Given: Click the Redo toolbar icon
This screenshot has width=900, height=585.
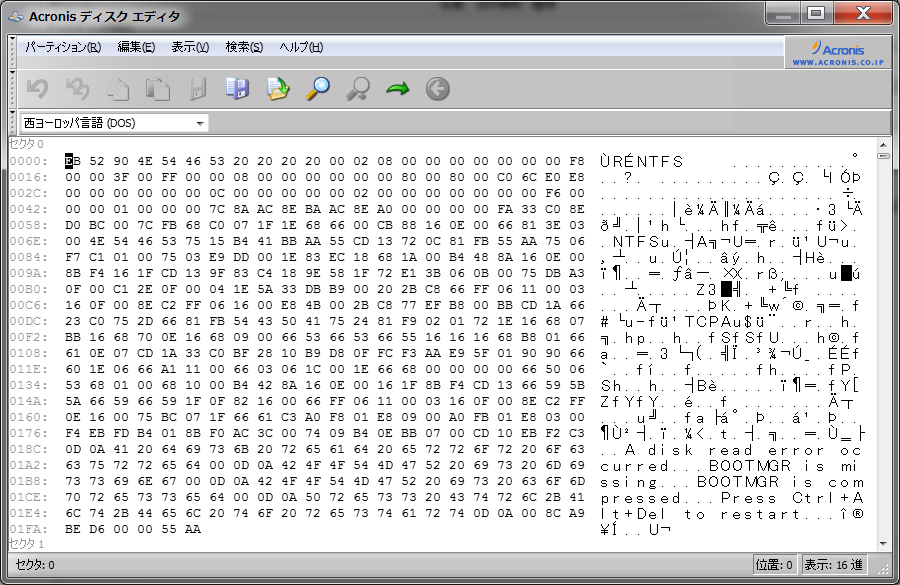Looking at the screenshot, I should point(77,89).
